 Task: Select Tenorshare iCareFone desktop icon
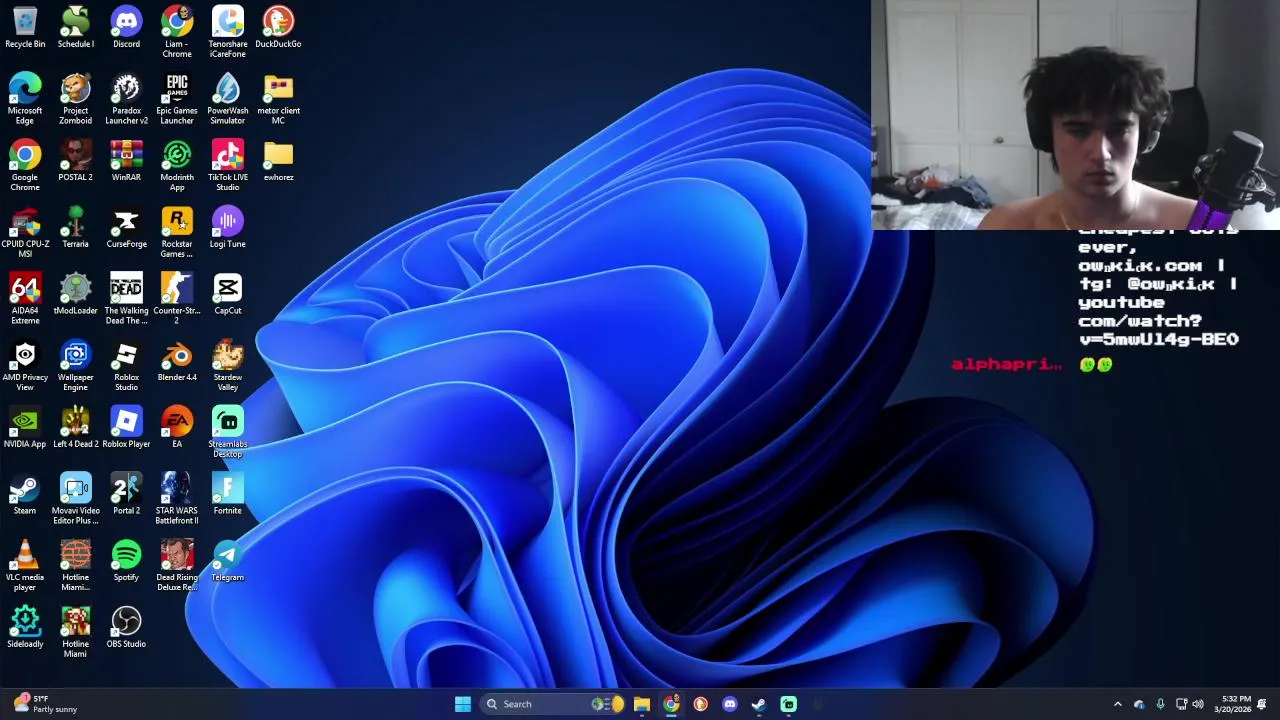coord(228,32)
